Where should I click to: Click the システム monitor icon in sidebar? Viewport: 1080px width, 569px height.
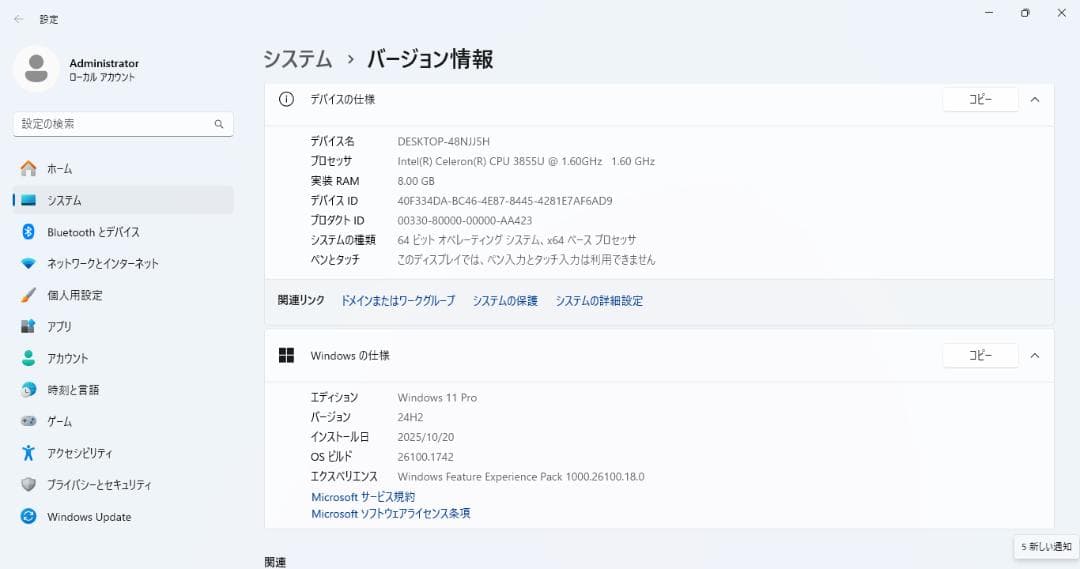click(28, 200)
